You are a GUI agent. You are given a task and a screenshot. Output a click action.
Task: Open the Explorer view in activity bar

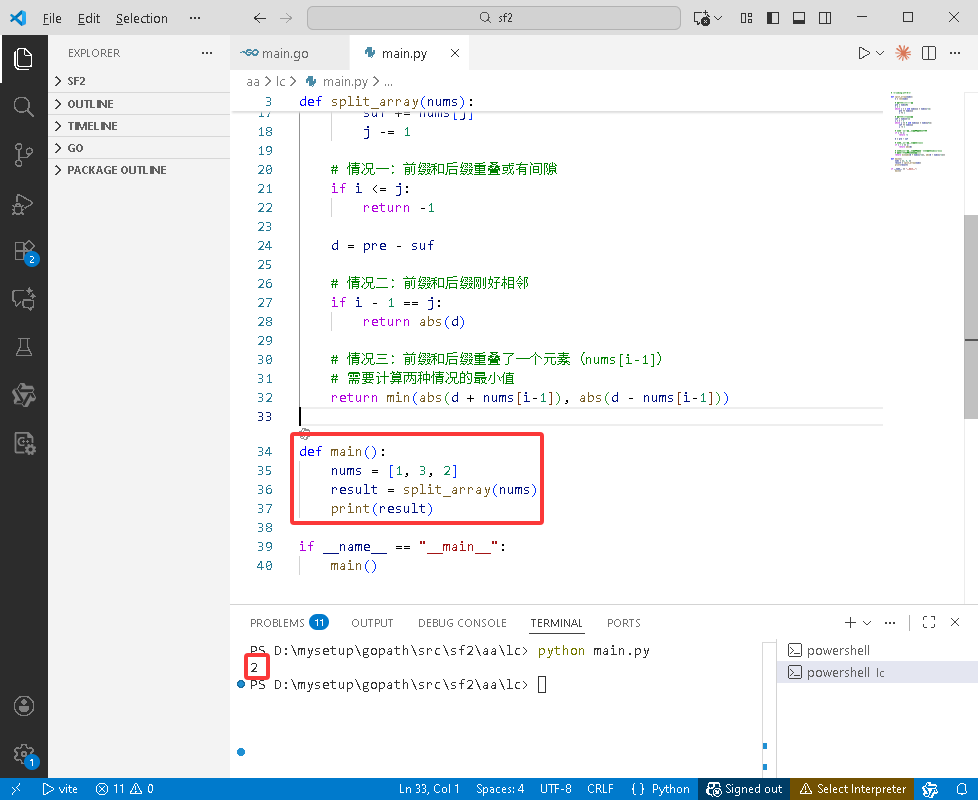pos(24,59)
